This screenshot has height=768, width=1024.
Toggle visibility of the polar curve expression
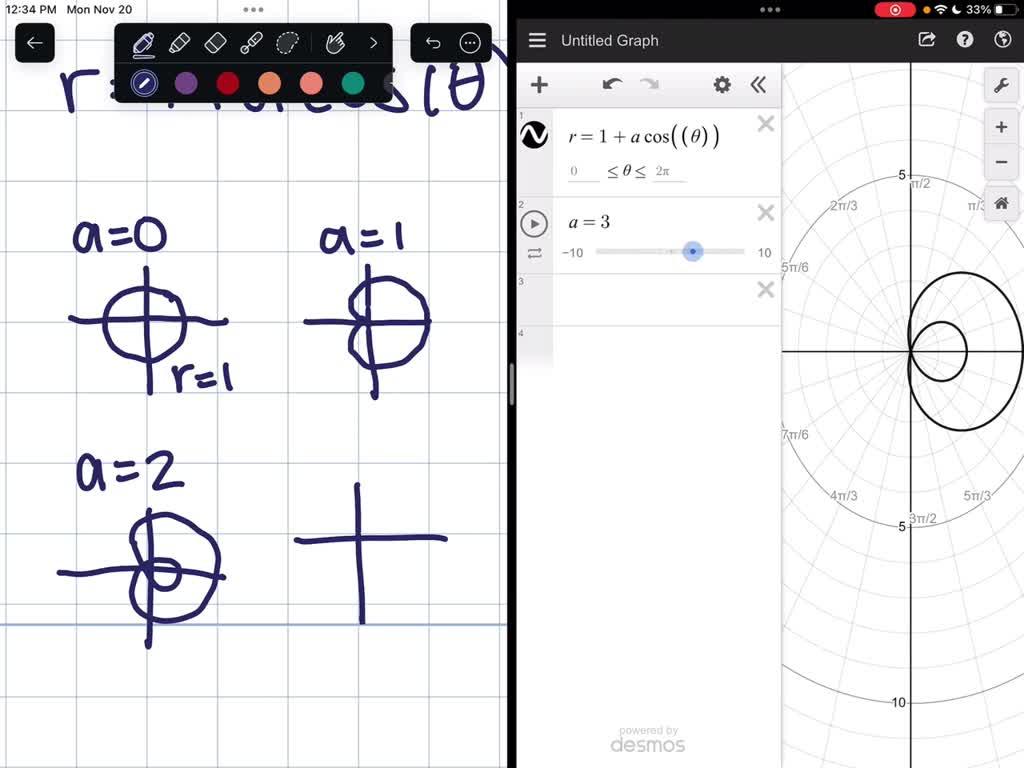point(534,135)
